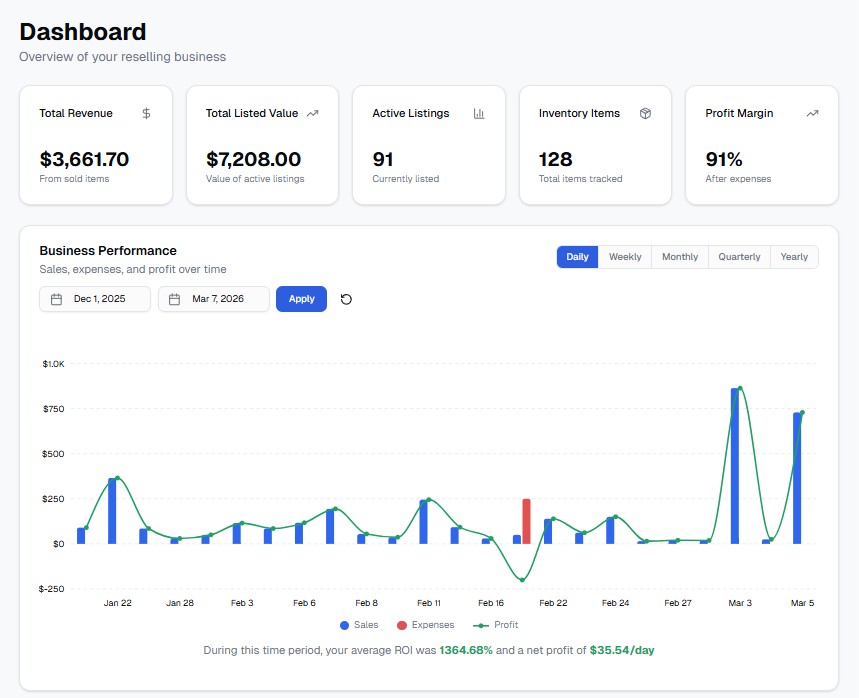Click the trend icon in Profit Margin card
859x698 pixels.
point(812,114)
